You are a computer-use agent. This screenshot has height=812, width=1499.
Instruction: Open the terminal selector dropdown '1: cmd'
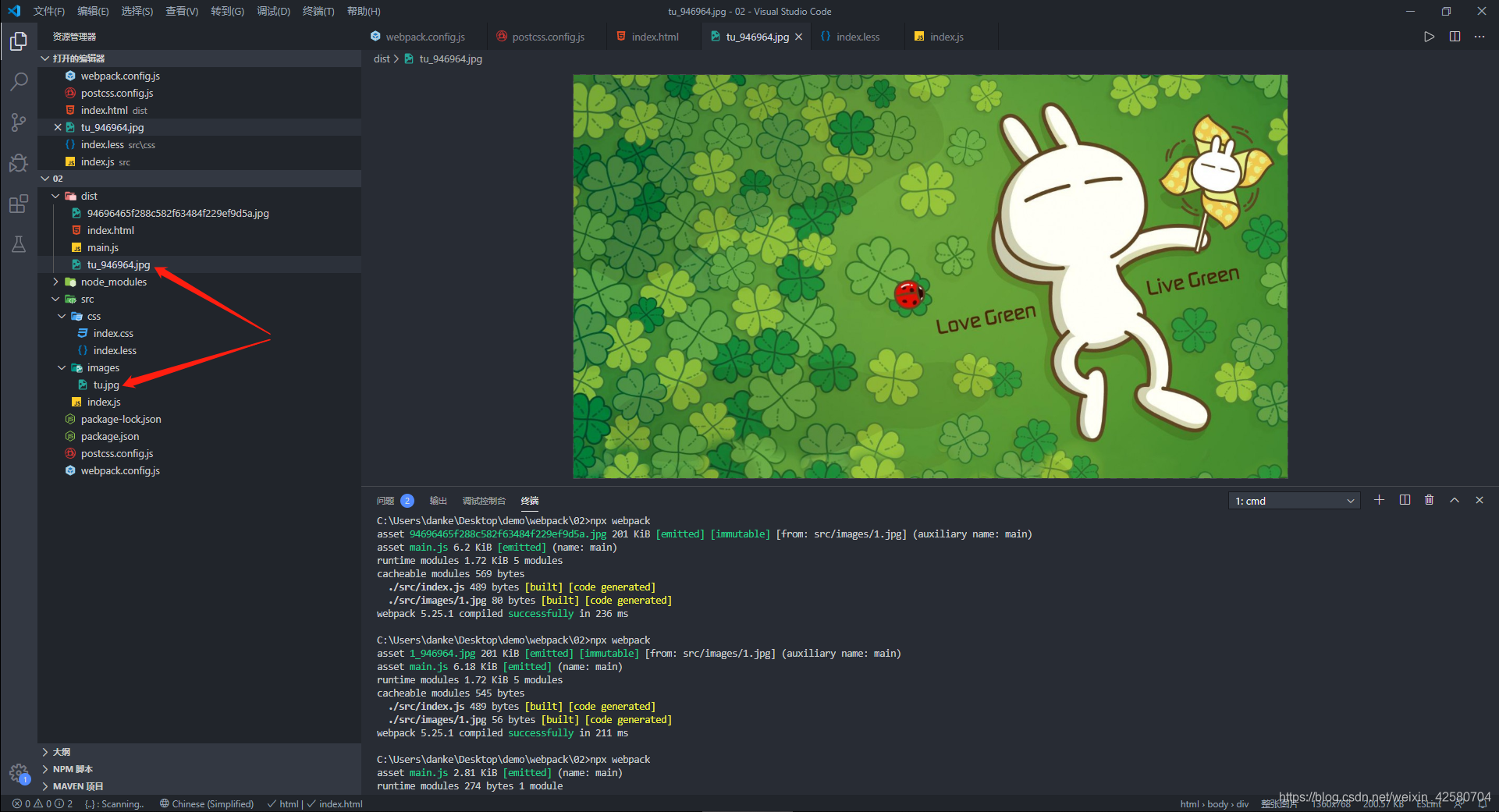[x=1294, y=501]
